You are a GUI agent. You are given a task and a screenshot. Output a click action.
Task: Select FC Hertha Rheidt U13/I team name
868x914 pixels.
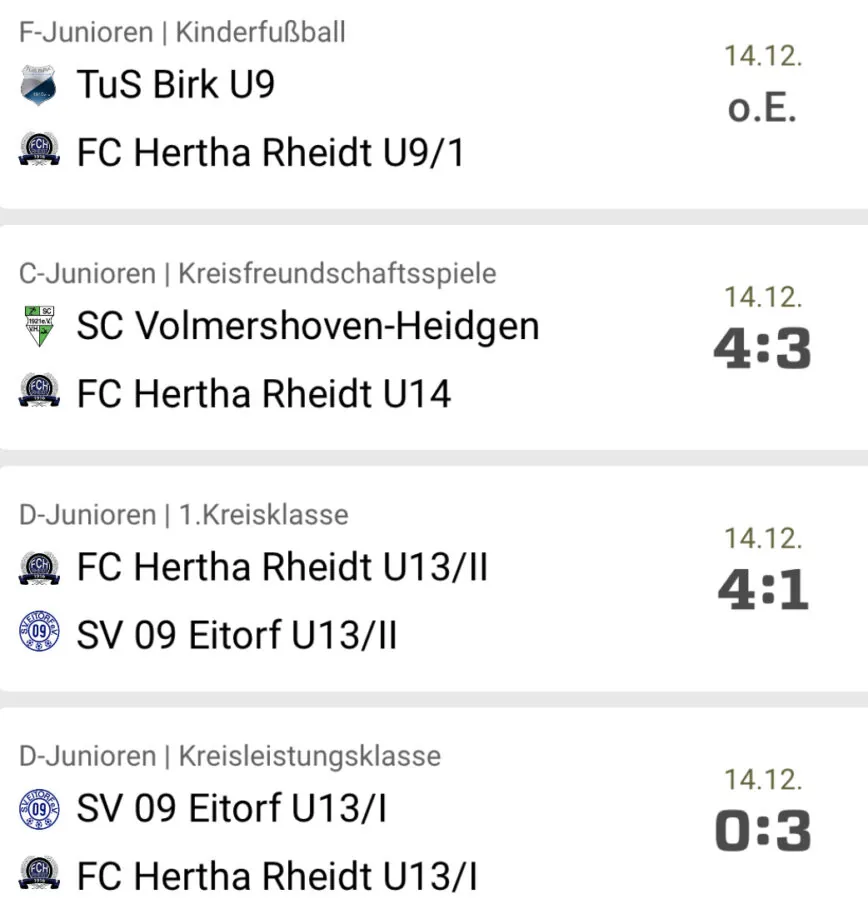(x=277, y=876)
